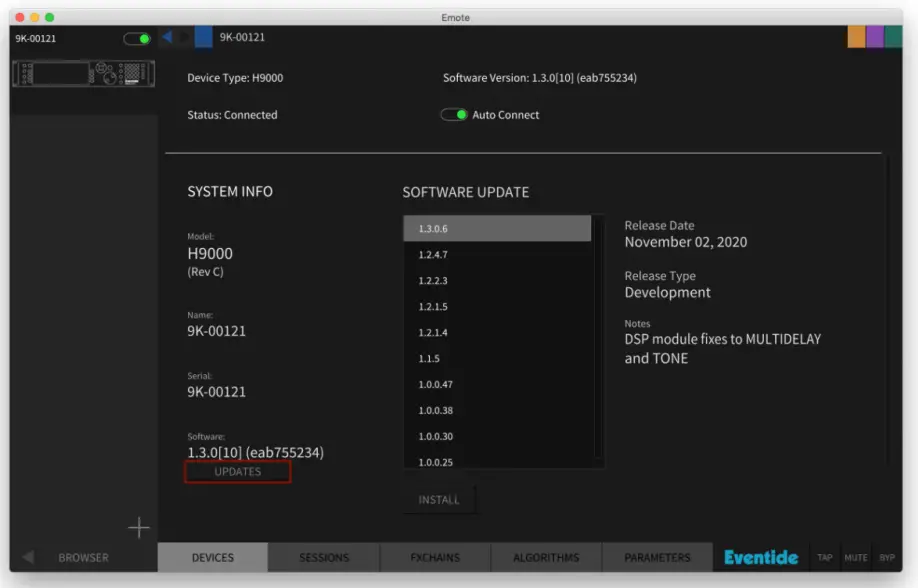
Task: Click the TAP tempo button
Action: (x=825, y=558)
